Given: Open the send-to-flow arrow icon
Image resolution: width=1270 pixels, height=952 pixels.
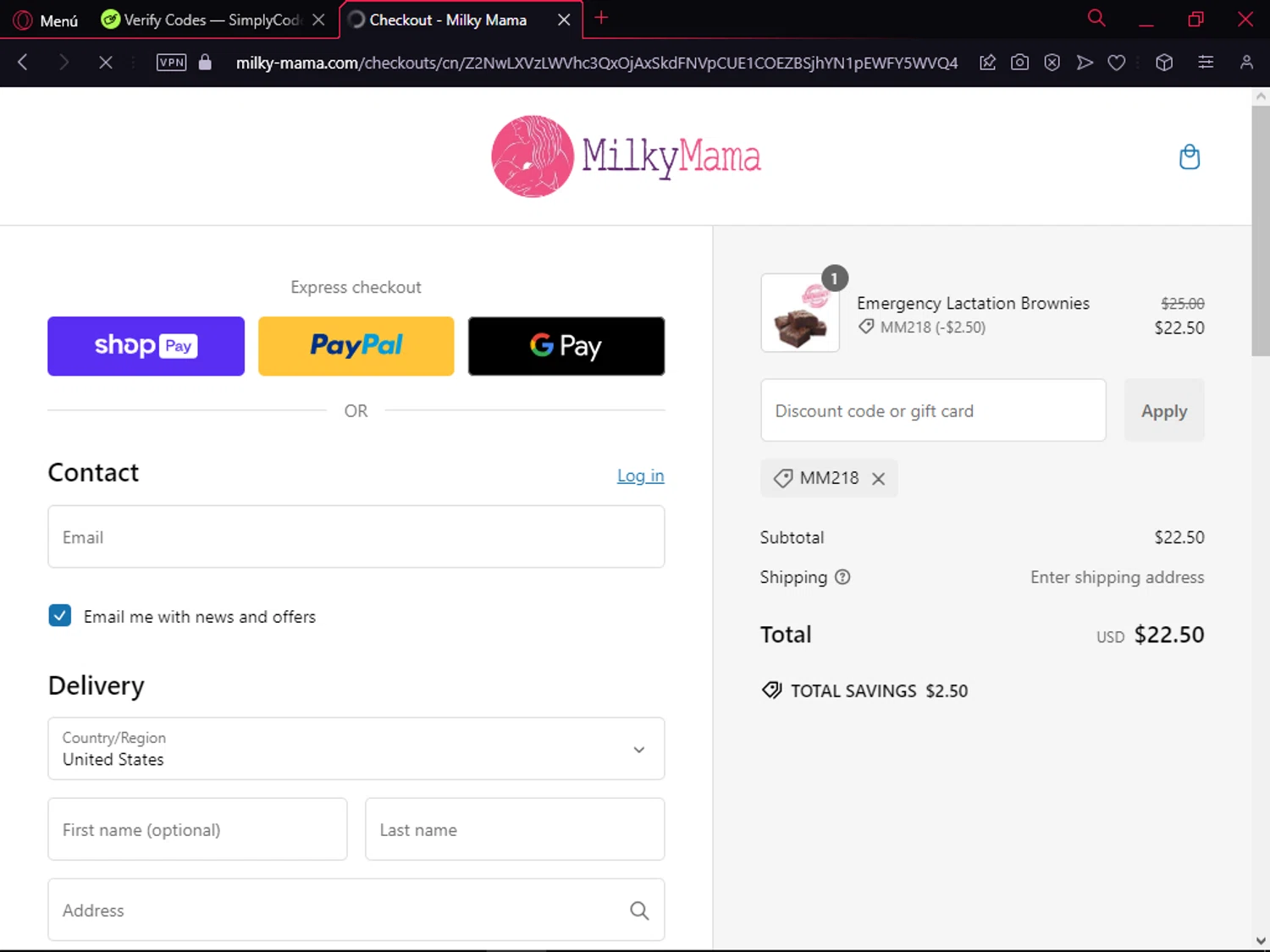Looking at the screenshot, I should pyautogui.click(x=1085, y=62).
